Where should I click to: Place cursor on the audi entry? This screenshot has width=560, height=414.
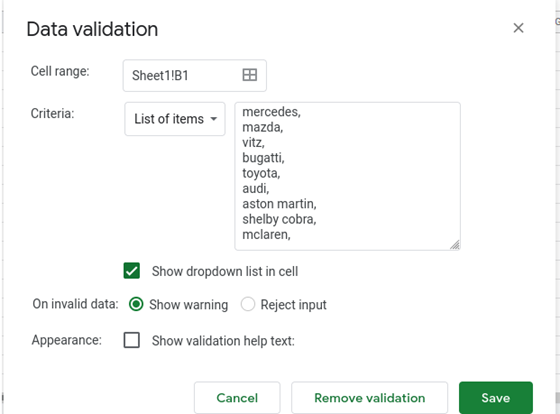pyautogui.click(x=255, y=188)
